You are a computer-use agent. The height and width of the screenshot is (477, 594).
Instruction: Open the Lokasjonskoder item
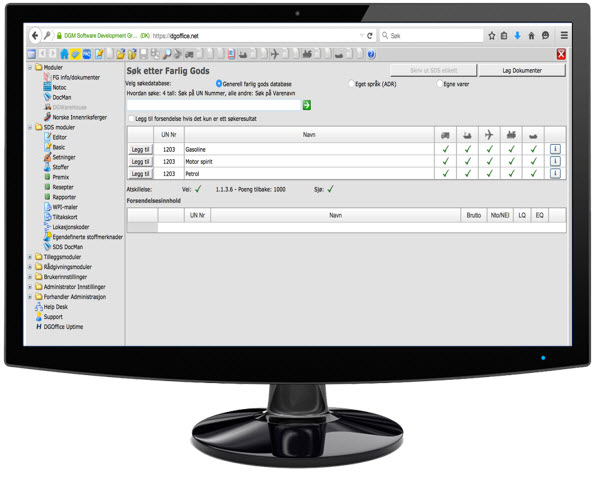(x=71, y=227)
